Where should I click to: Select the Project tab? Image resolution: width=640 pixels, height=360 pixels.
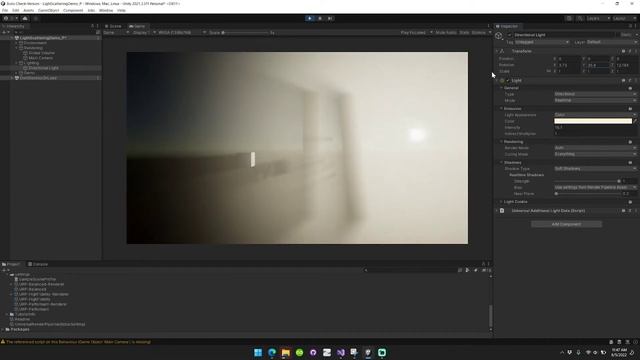pyautogui.click(x=11, y=264)
